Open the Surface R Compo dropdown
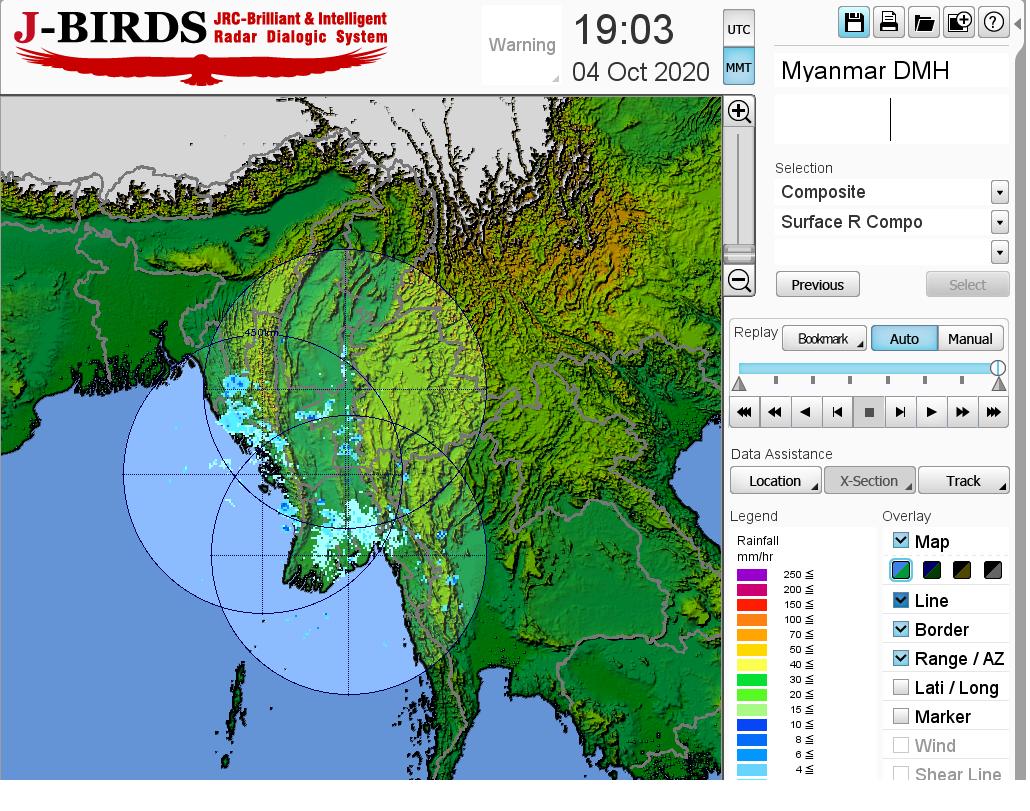1030x811 pixels. (999, 222)
